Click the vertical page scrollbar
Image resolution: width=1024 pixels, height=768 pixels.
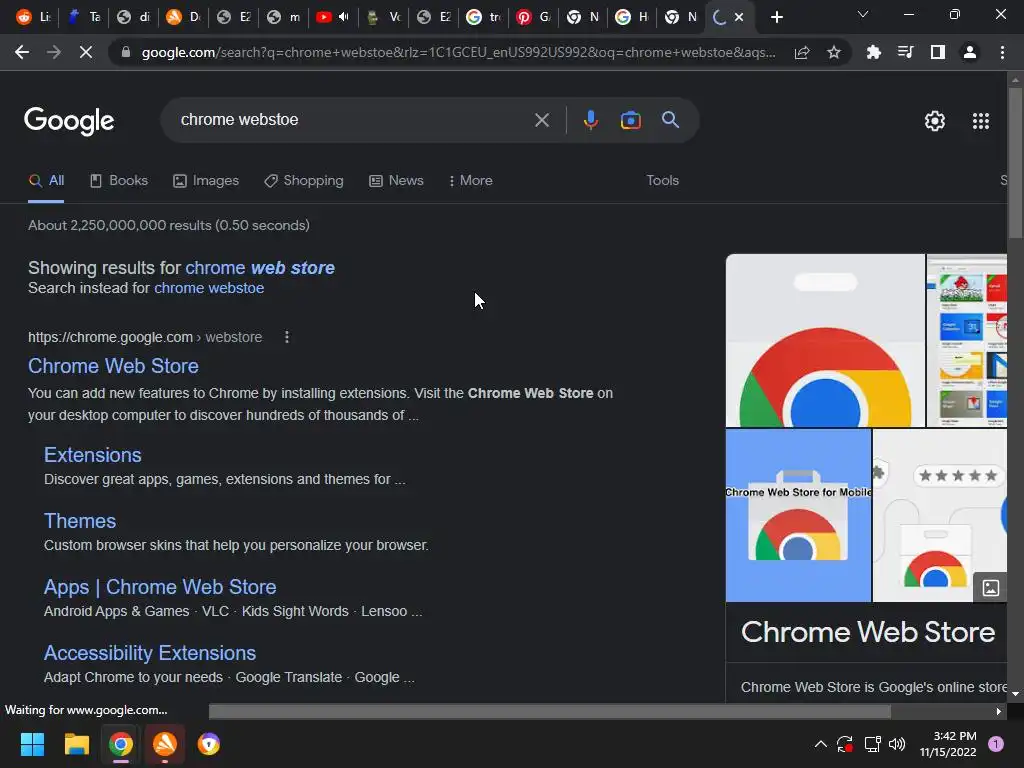pos(1015,163)
